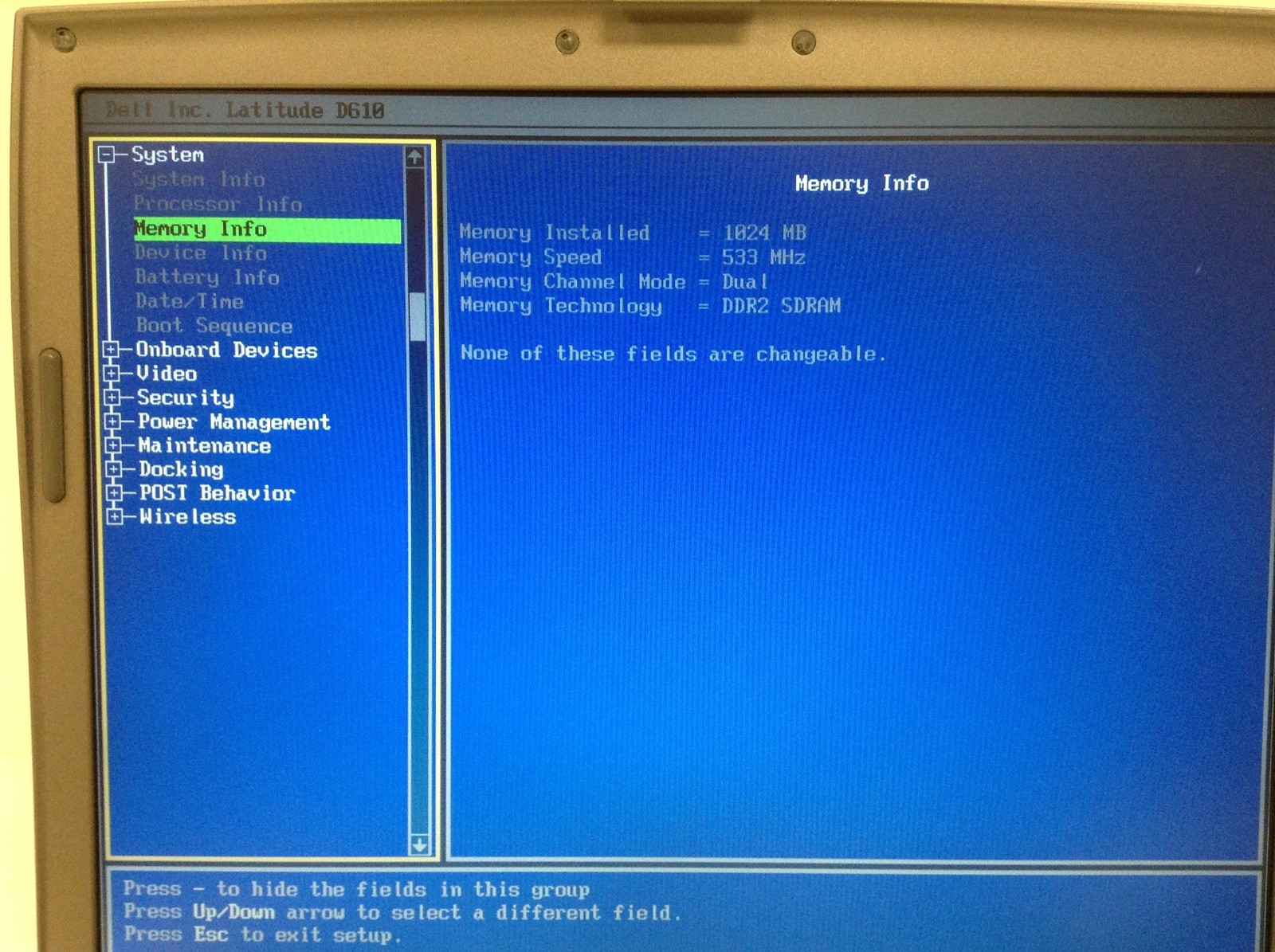Image resolution: width=1275 pixels, height=952 pixels.
Task: Select highlighted Memory Info entry
Action: click(x=268, y=229)
